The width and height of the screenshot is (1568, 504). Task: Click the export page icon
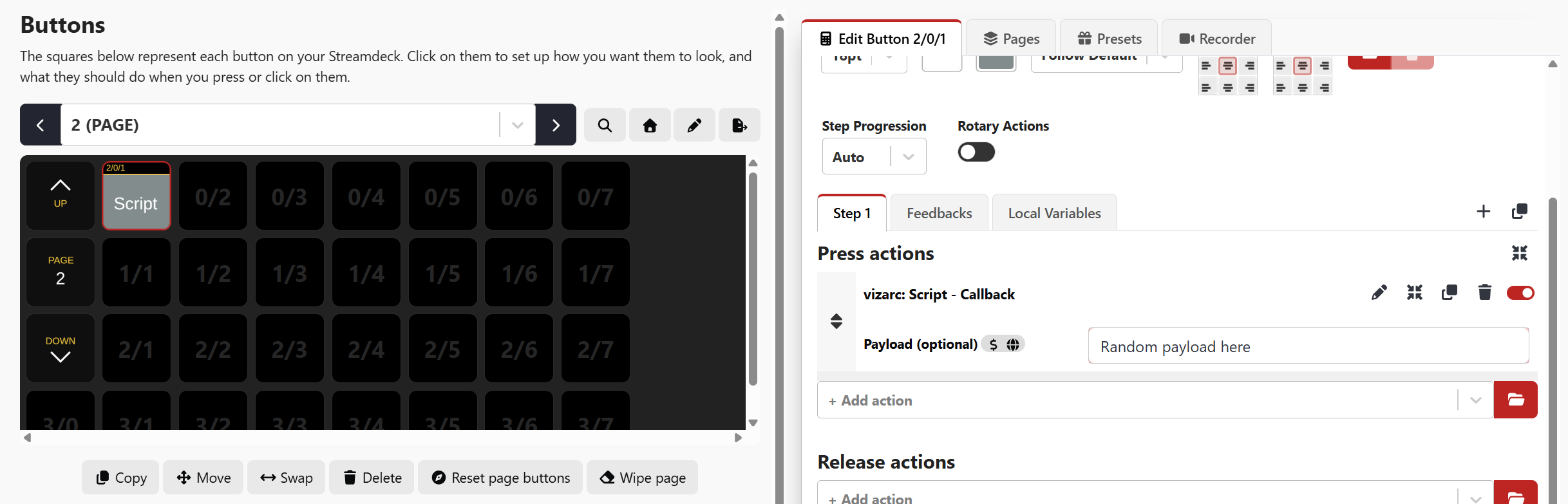(739, 125)
